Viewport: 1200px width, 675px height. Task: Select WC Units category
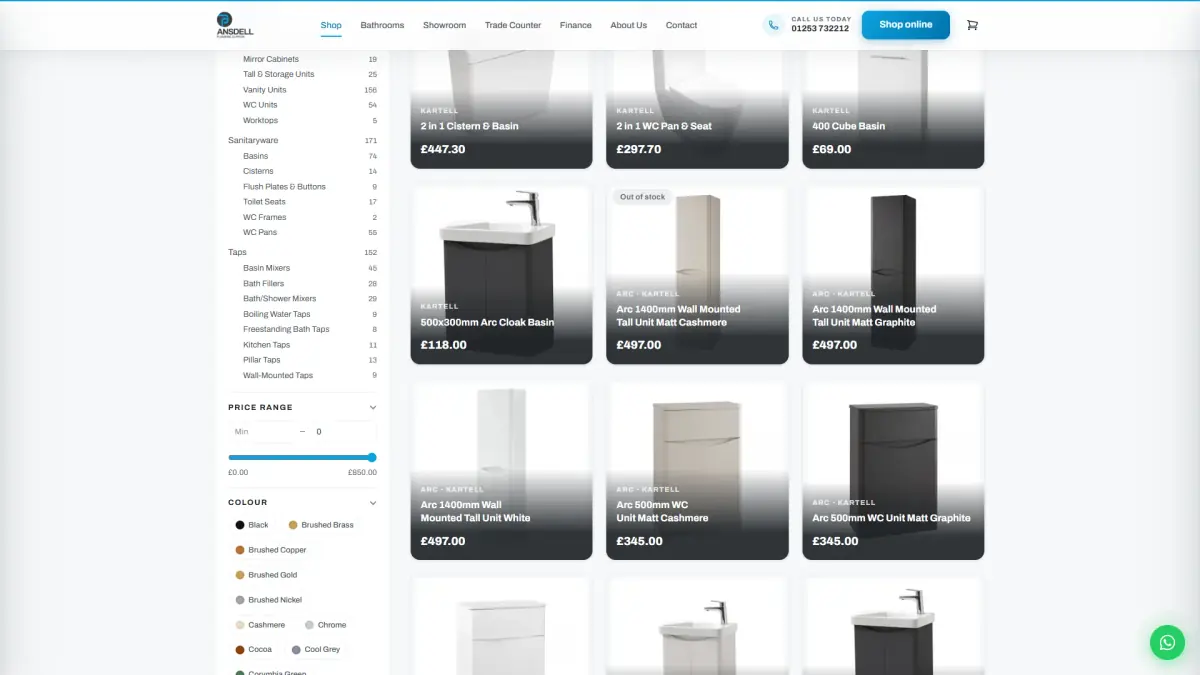point(260,105)
